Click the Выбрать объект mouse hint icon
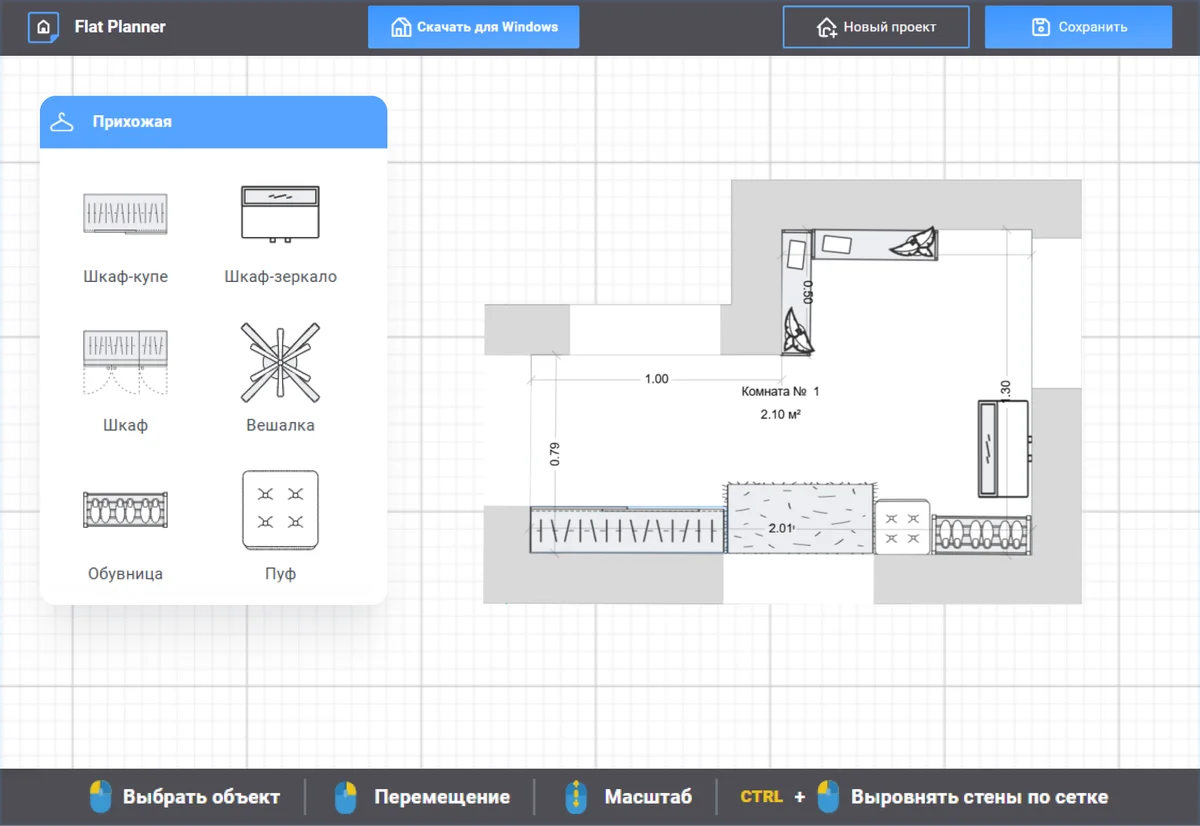 point(101,797)
